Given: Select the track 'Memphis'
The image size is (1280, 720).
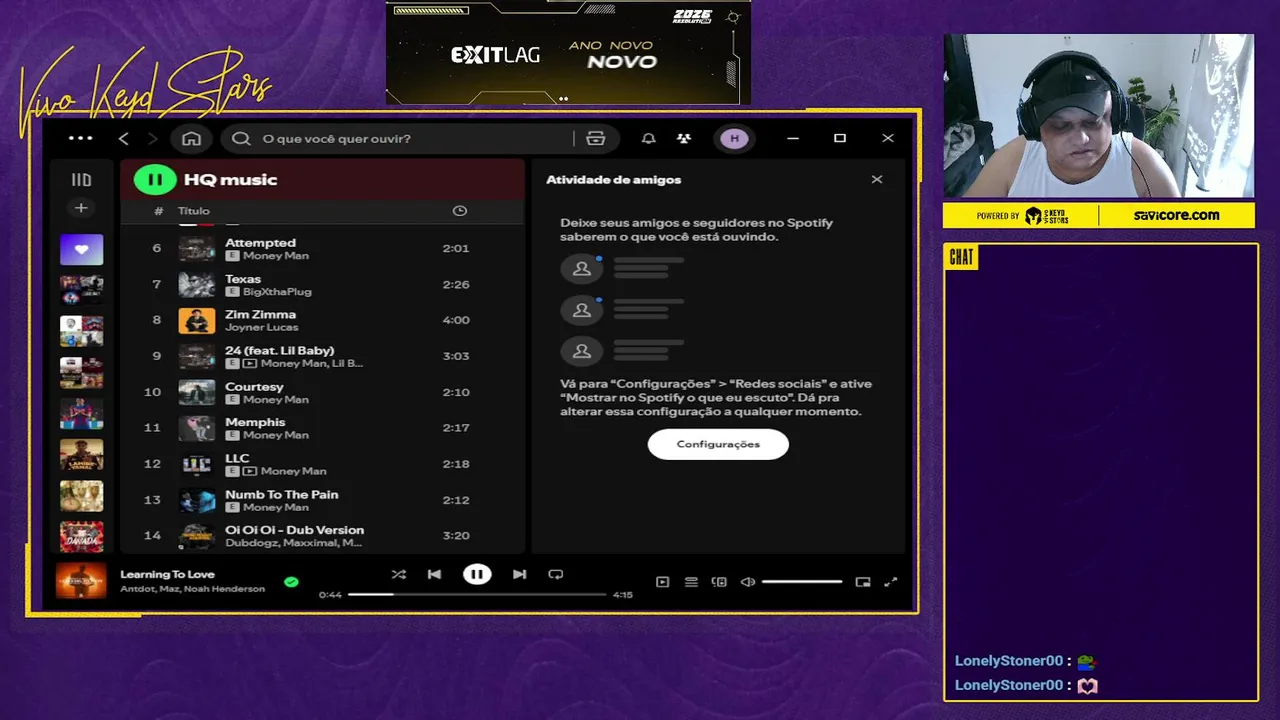Looking at the screenshot, I should (322, 428).
